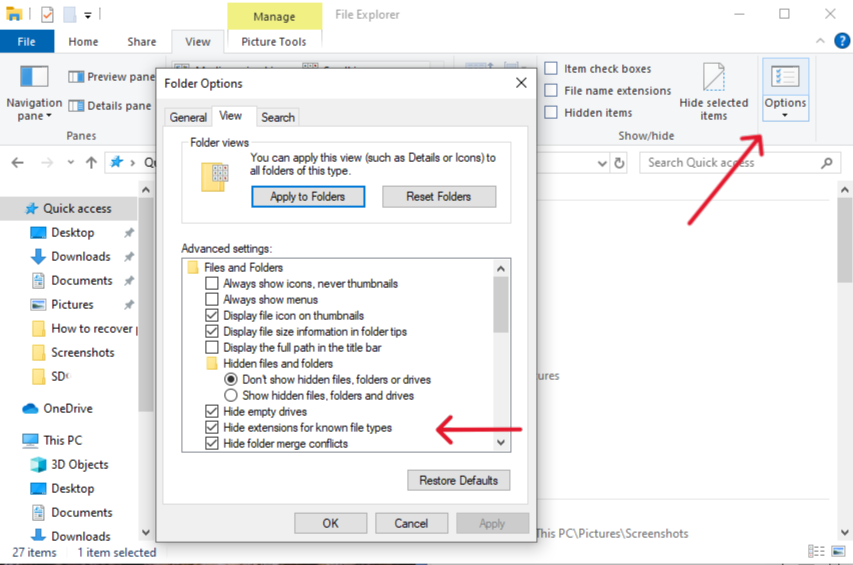
Task: Open the Options button in the ribbon
Action: coord(785,90)
